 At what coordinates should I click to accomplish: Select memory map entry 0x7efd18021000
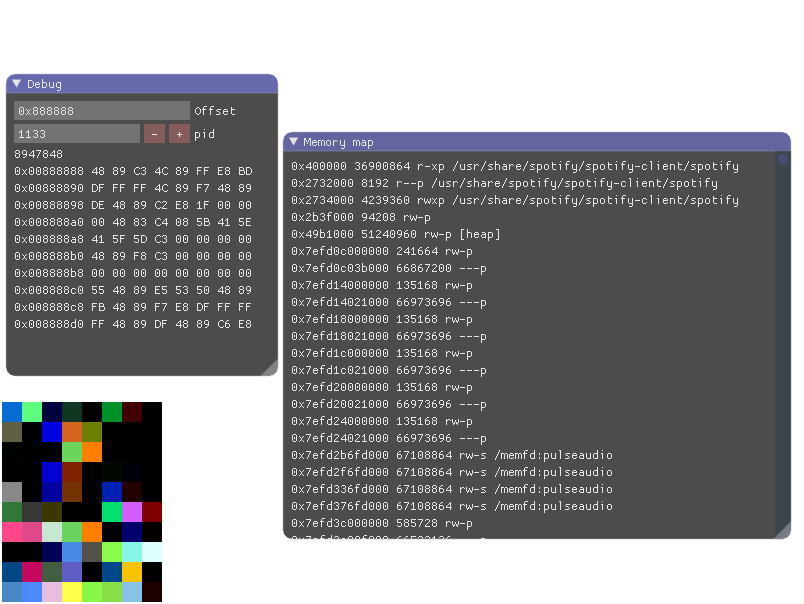pos(389,336)
